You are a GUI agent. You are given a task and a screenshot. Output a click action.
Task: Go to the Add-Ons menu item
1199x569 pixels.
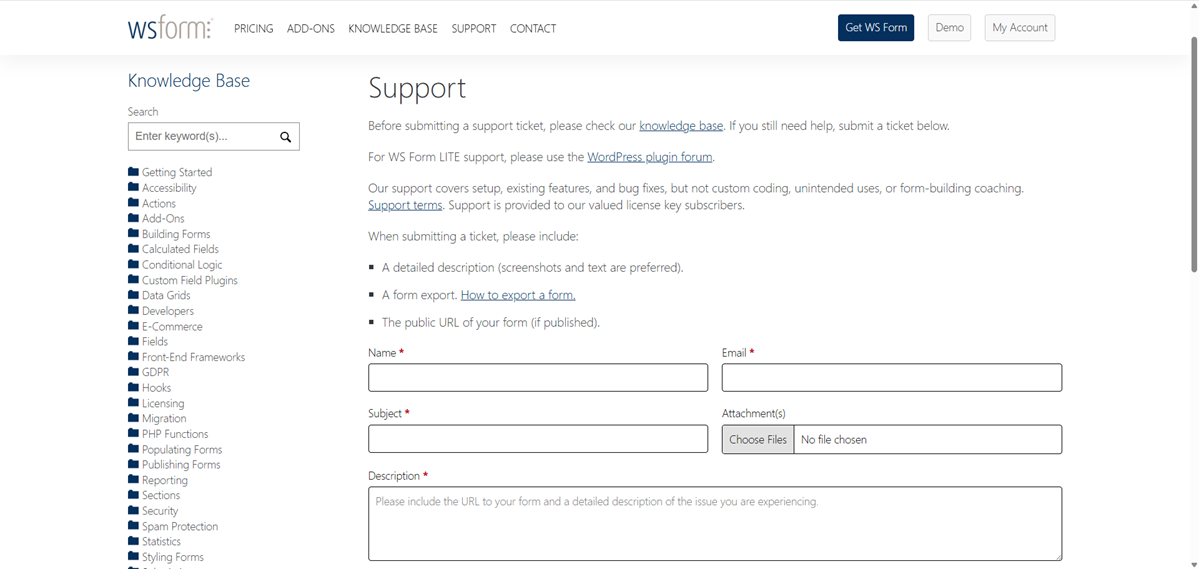click(x=310, y=29)
